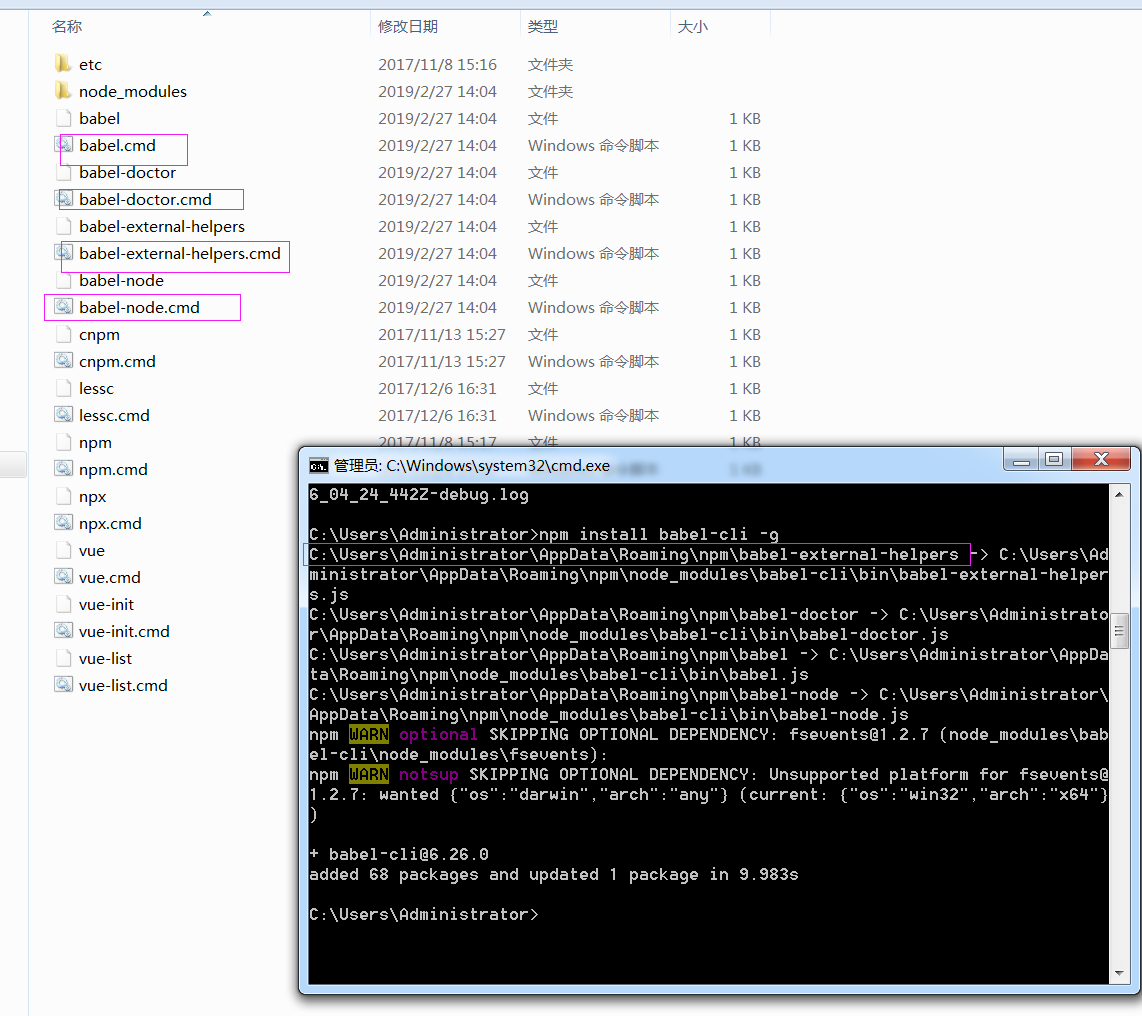Click the babel-doctor file icon

point(63,172)
